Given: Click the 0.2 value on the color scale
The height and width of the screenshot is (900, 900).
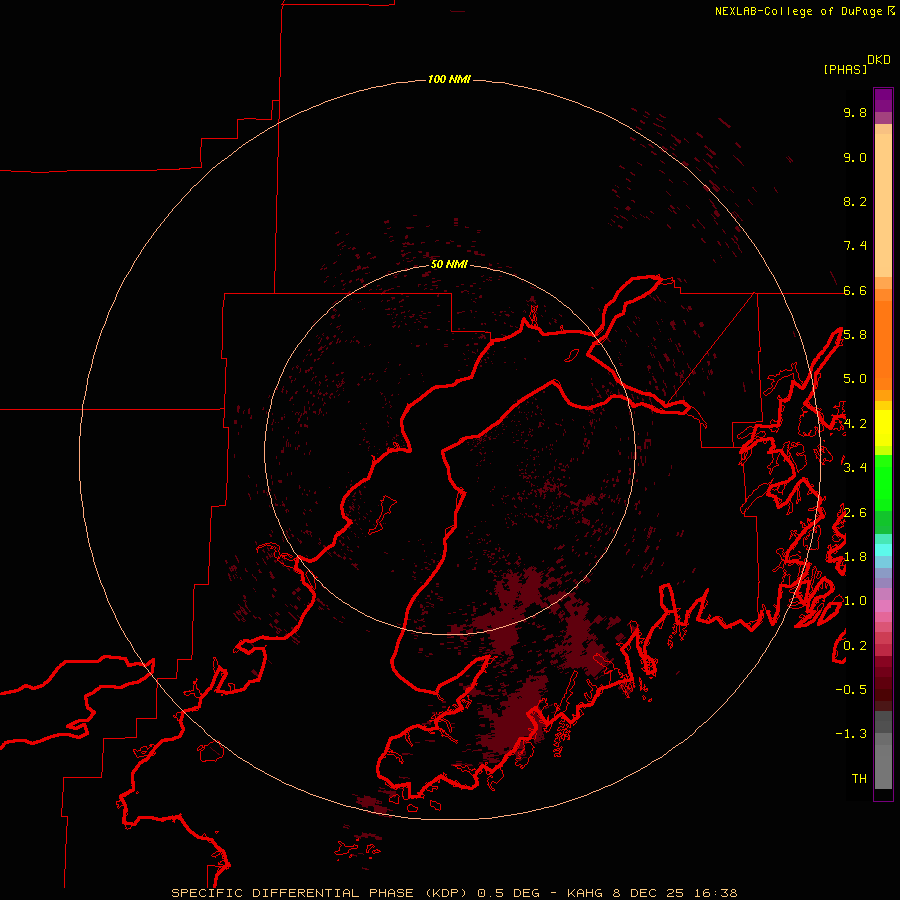Looking at the screenshot, I should 855,646.
